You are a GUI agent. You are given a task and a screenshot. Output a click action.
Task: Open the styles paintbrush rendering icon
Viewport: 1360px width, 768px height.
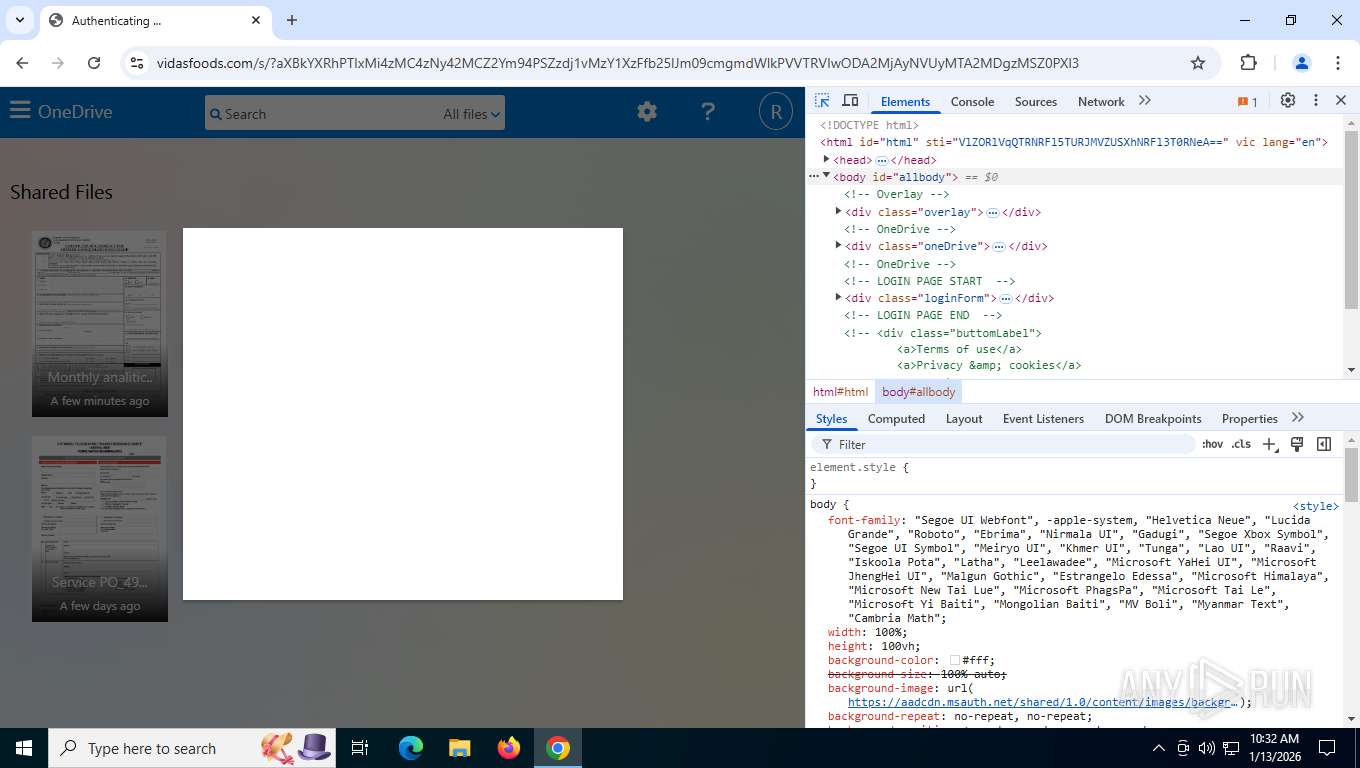(1297, 445)
